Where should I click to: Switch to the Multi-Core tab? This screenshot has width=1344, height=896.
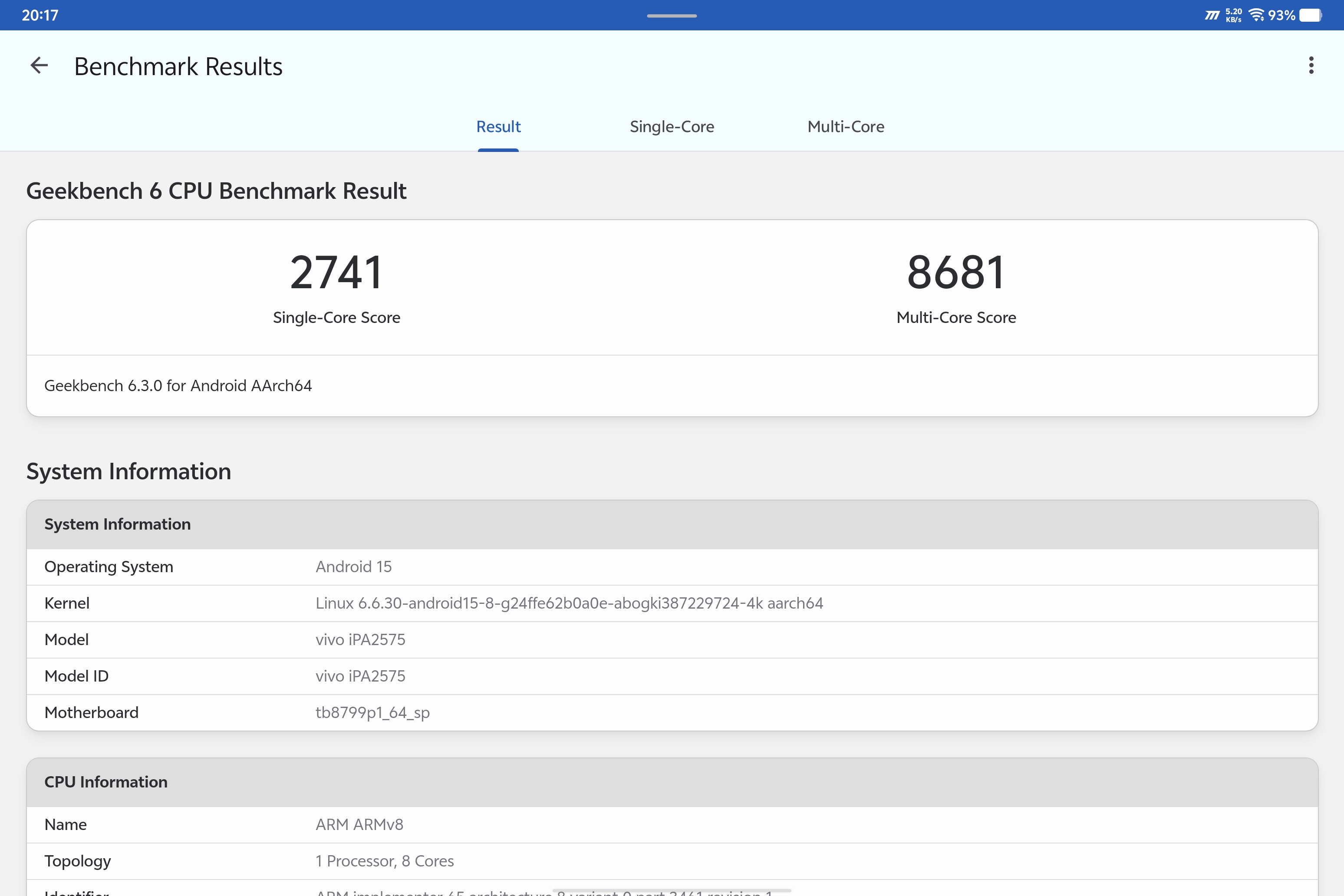tap(846, 126)
